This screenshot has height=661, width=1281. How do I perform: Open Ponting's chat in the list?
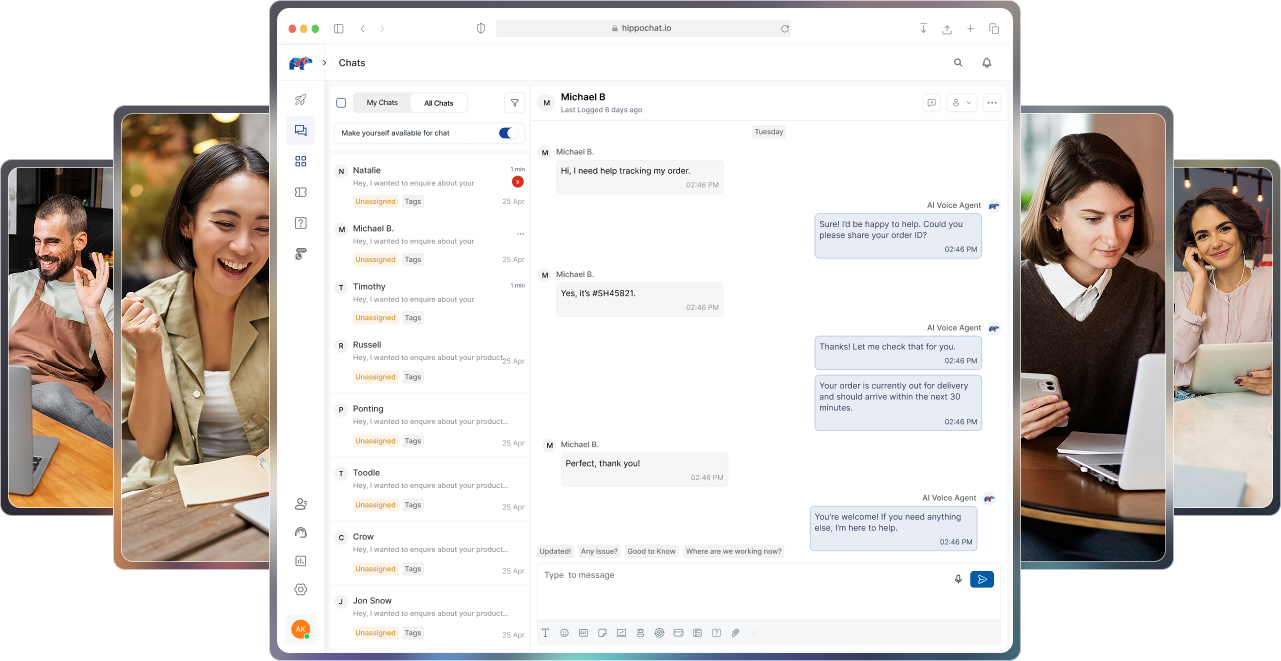[x=429, y=424]
